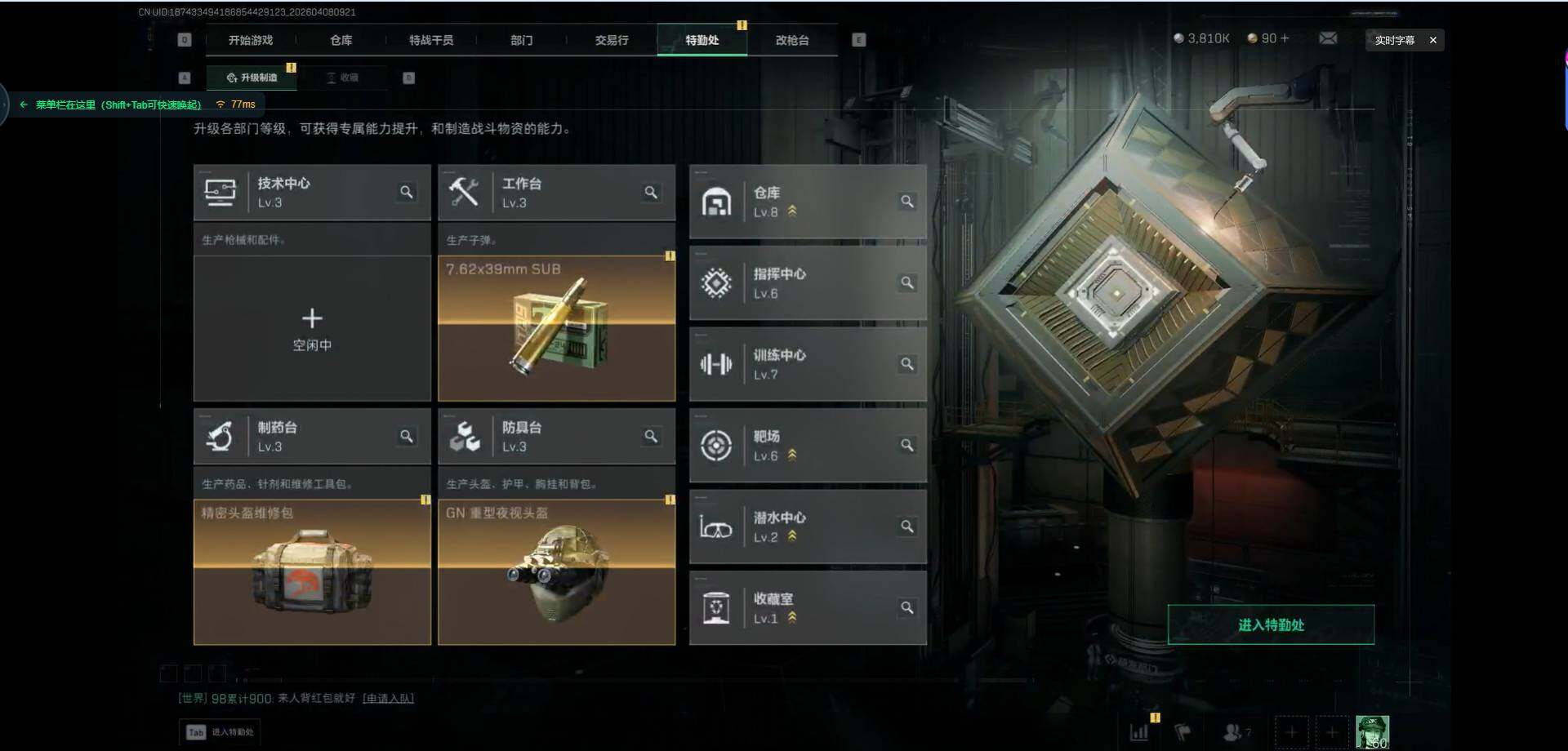Switch to the 交易行 tab
This screenshot has width=1568, height=751.
click(x=612, y=40)
